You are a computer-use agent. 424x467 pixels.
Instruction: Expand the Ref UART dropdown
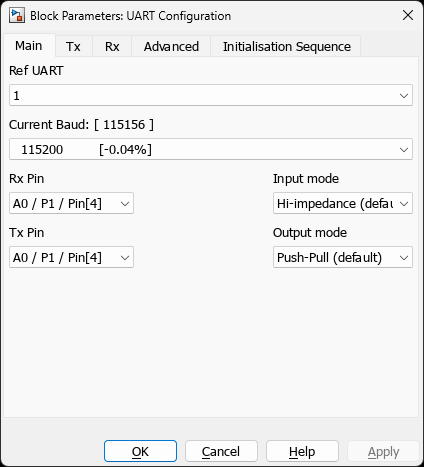211,95
